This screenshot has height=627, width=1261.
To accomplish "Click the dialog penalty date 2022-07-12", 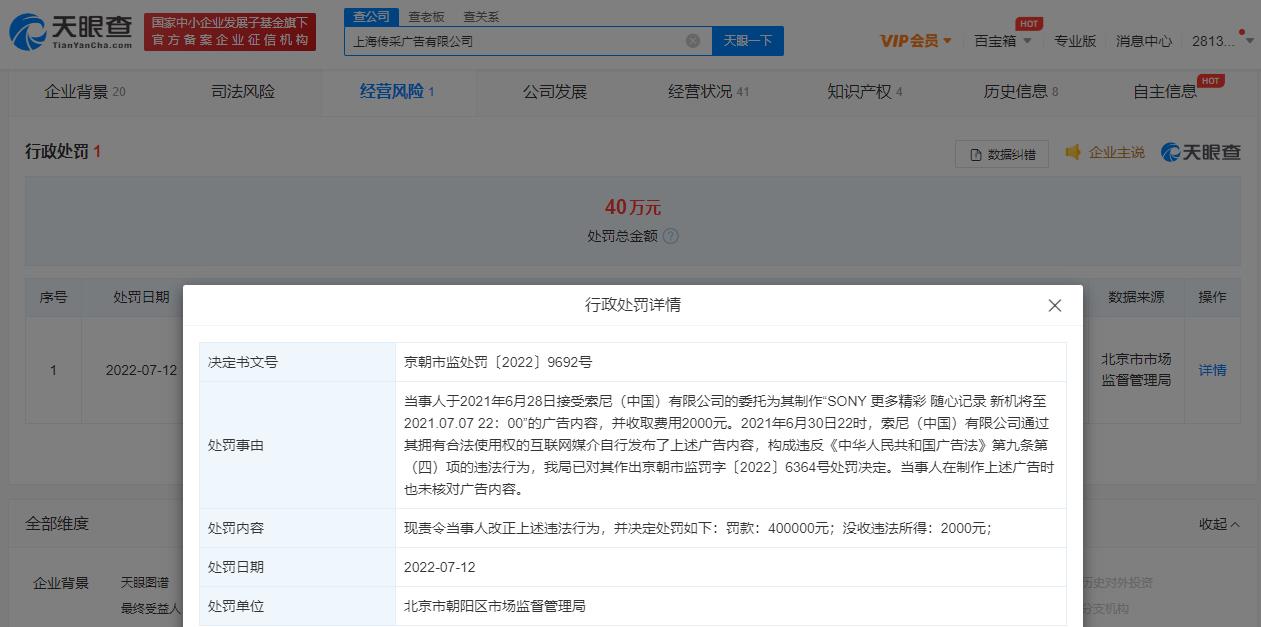I will [x=440, y=567].
